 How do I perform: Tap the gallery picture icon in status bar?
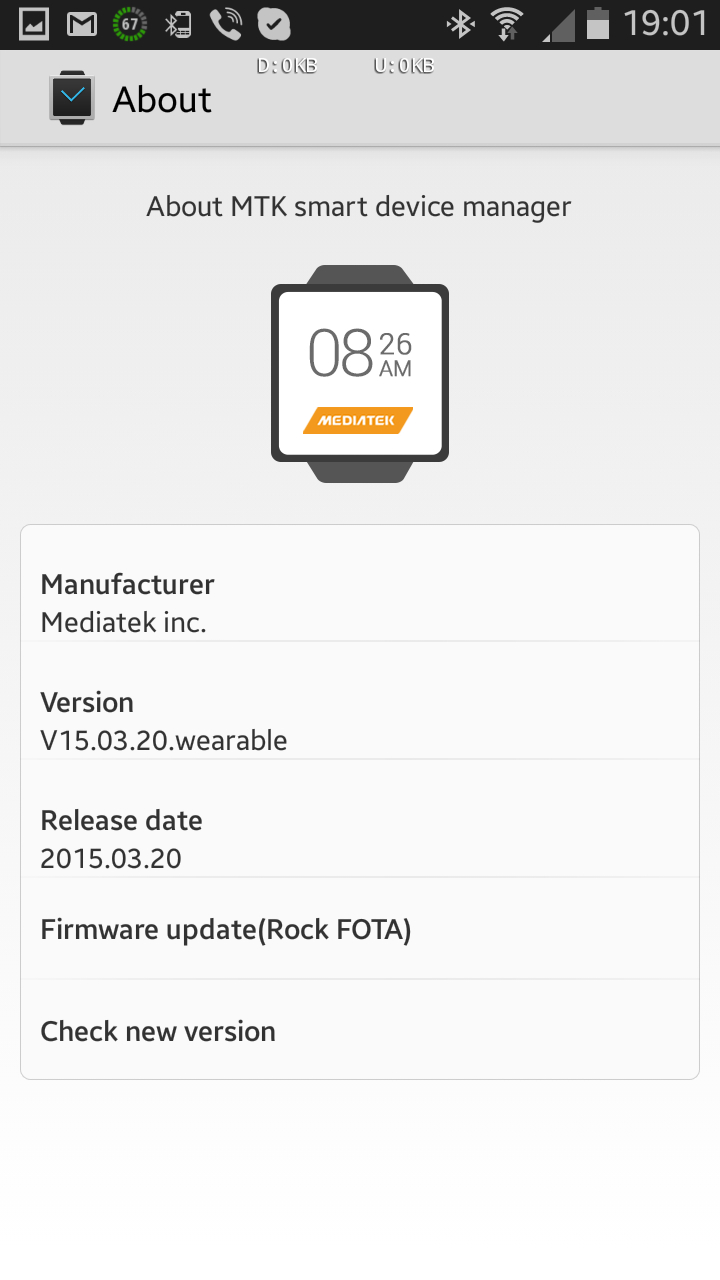[x=34, y=24]
